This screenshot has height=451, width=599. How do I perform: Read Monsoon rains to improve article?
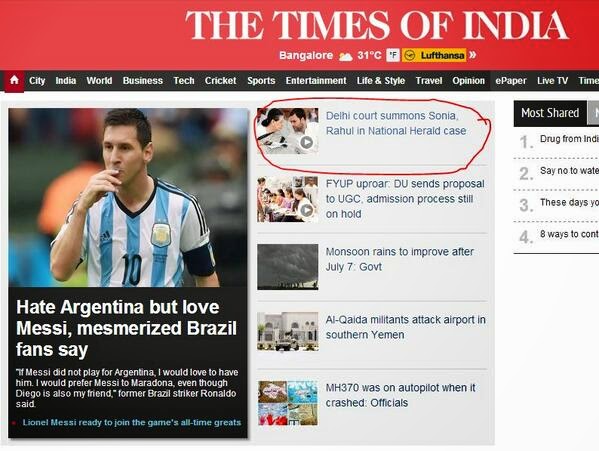[x=400, y=259]
